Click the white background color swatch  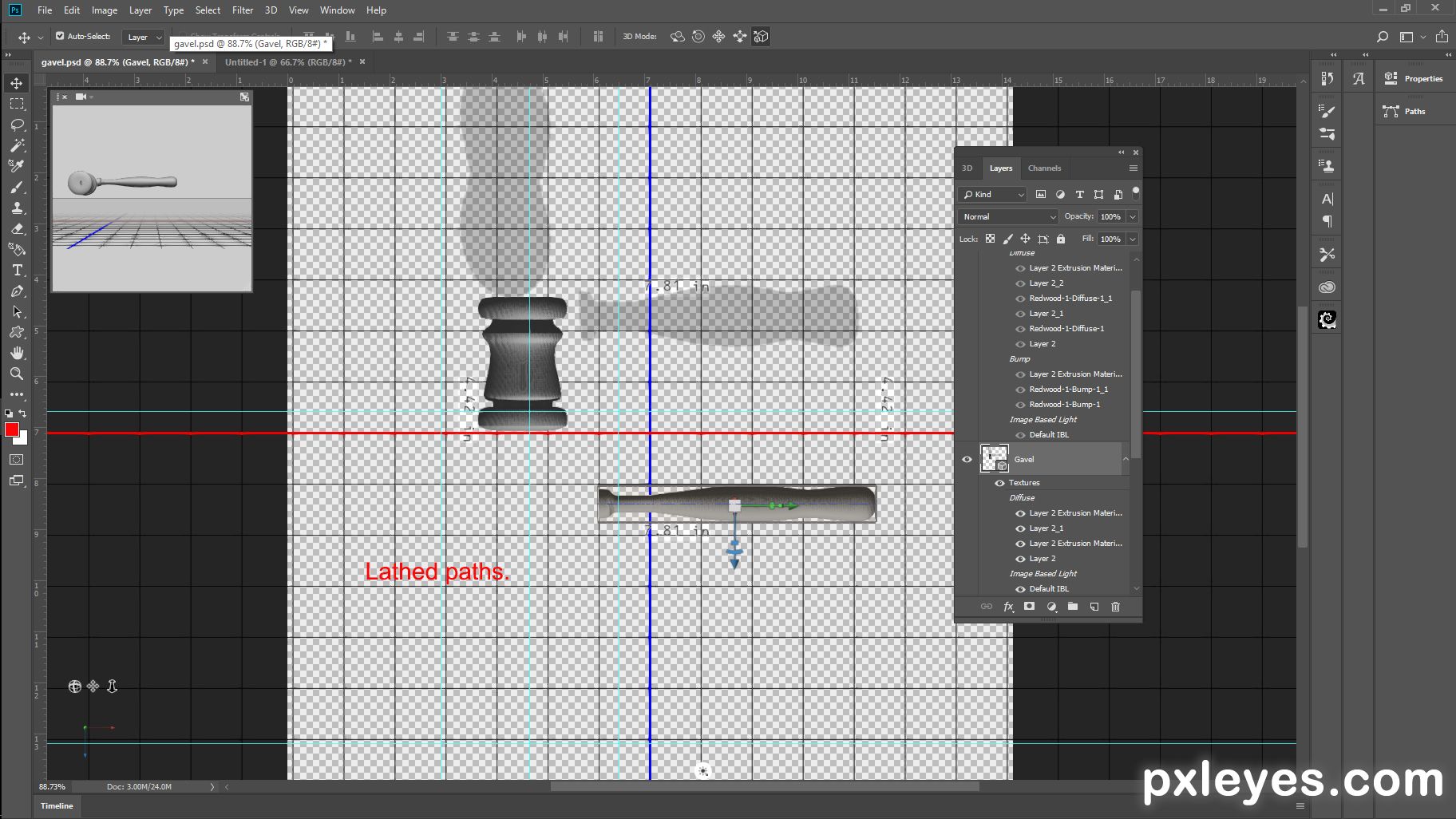tap(22, 439)
